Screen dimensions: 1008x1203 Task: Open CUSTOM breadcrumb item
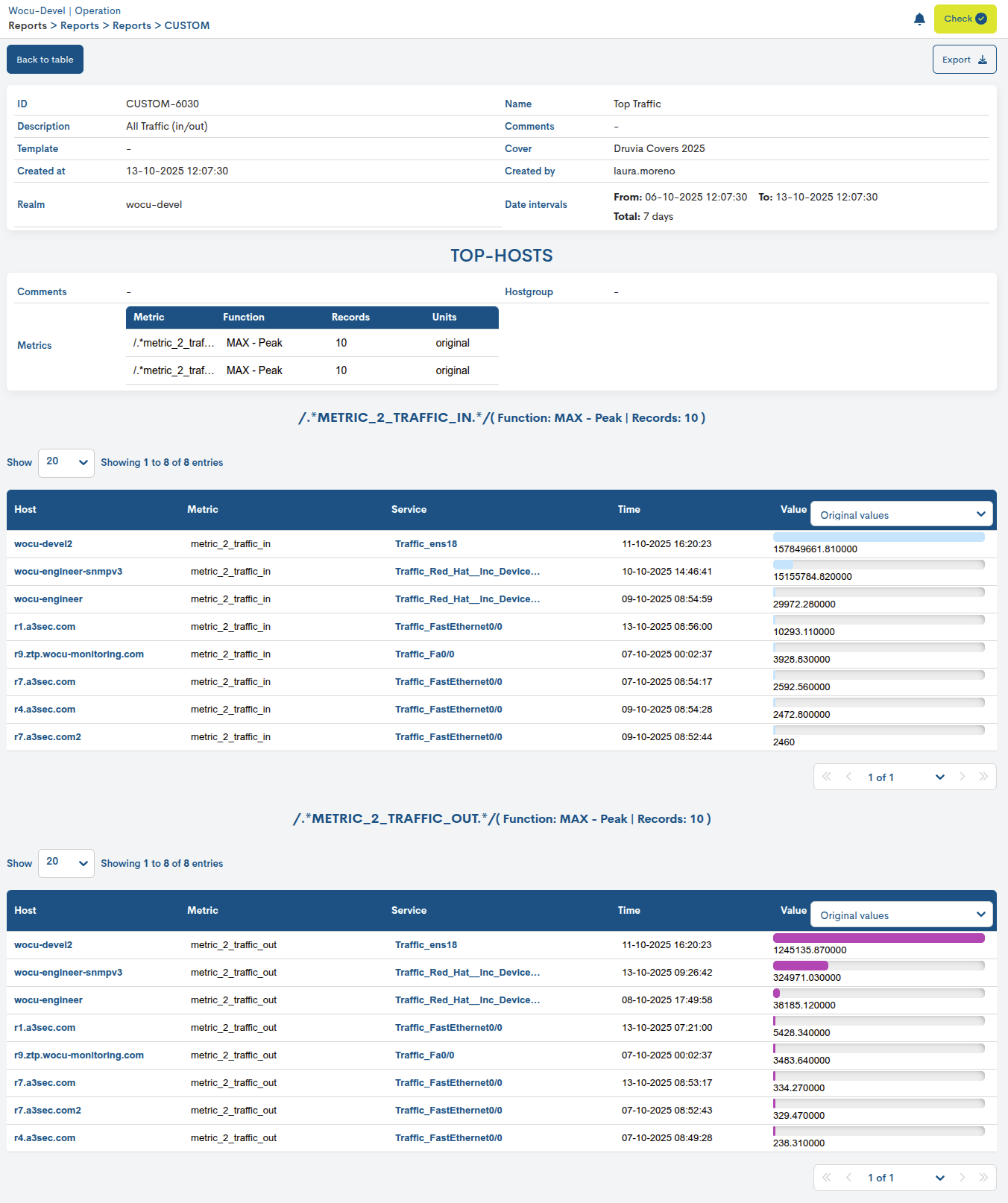[187, 25]
